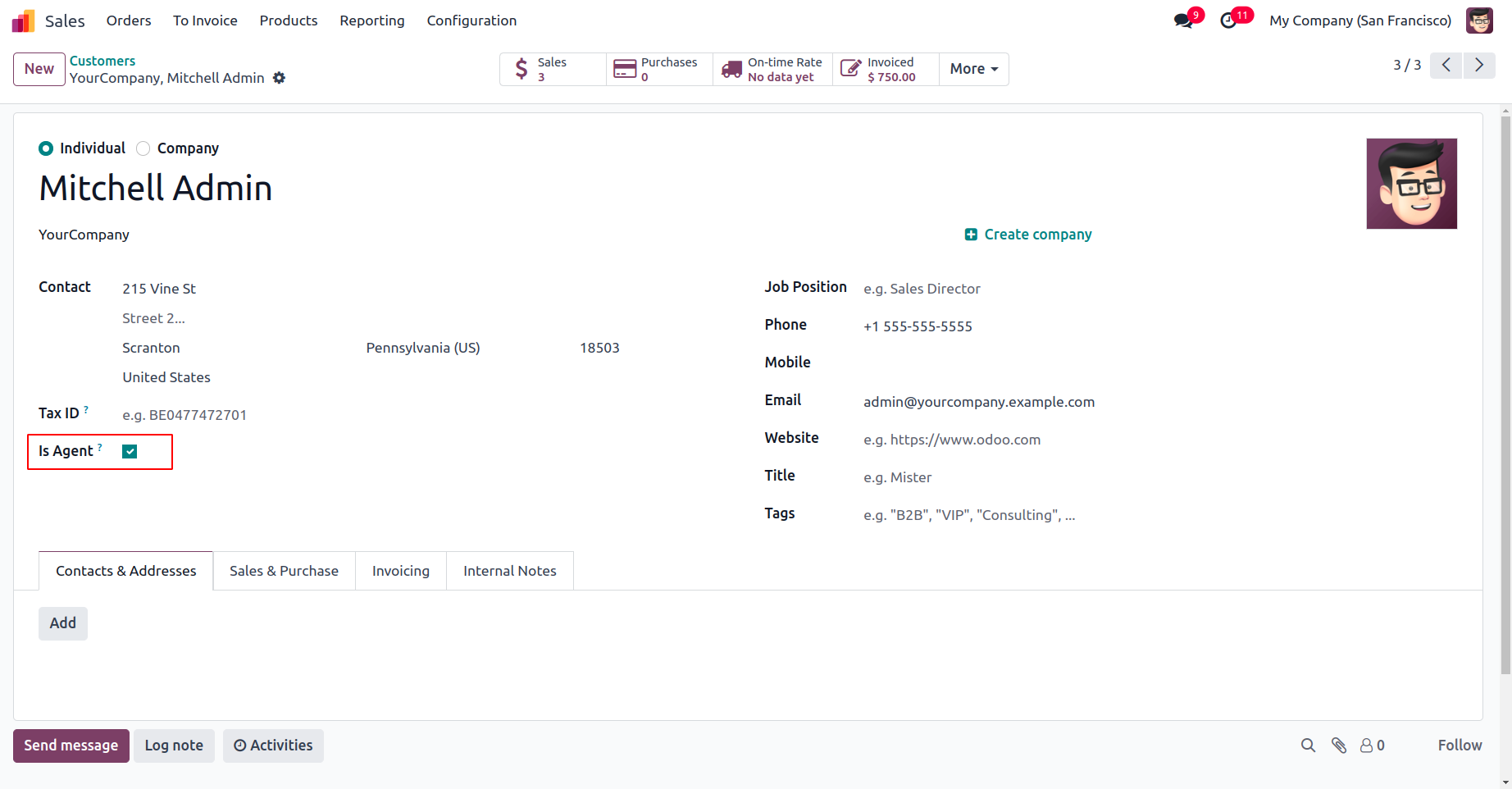Open the activities clock icon
Screen dimensions: 1512x789
[1228, 21]
